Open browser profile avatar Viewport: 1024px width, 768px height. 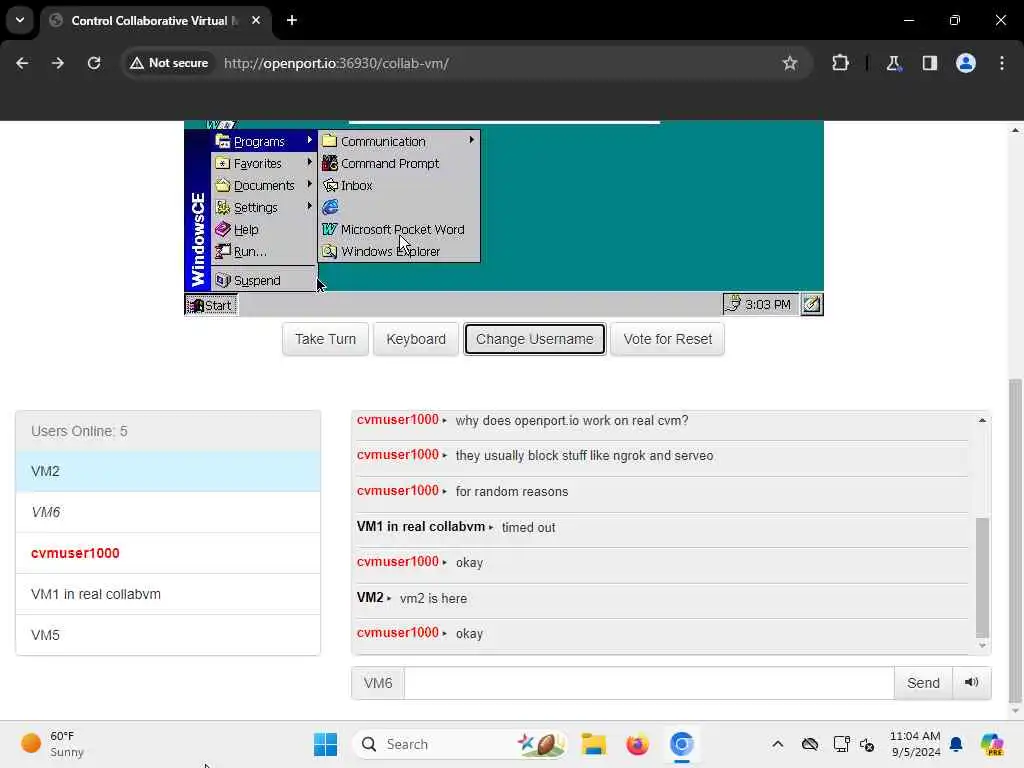965,63
